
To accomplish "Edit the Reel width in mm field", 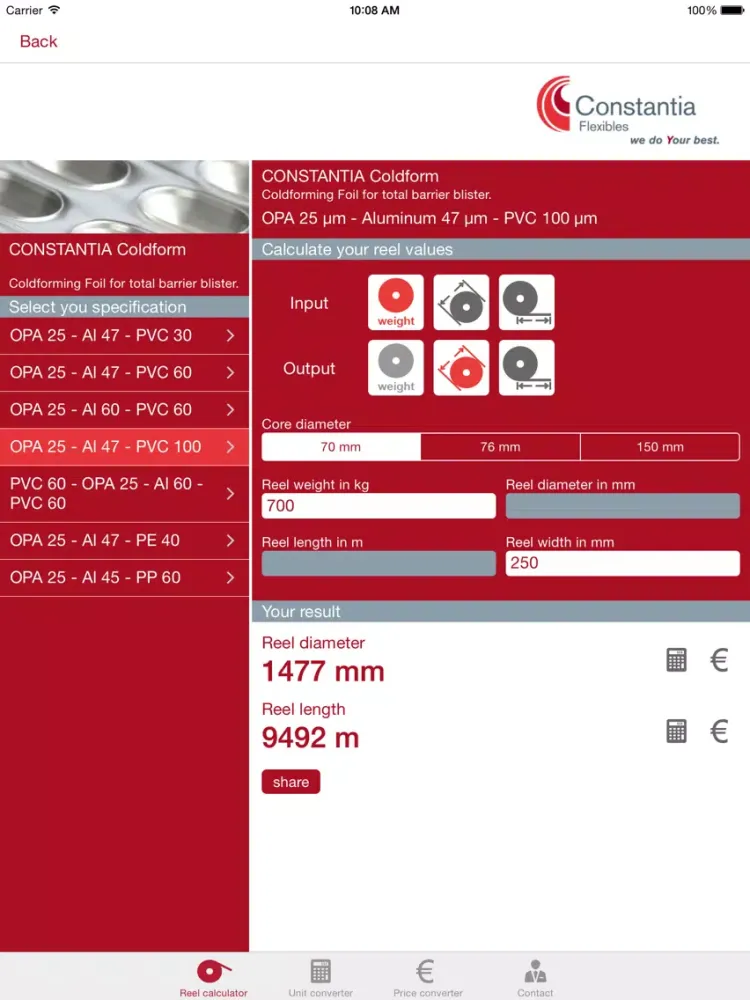I will pyautogui.click(x=622, y=563).
